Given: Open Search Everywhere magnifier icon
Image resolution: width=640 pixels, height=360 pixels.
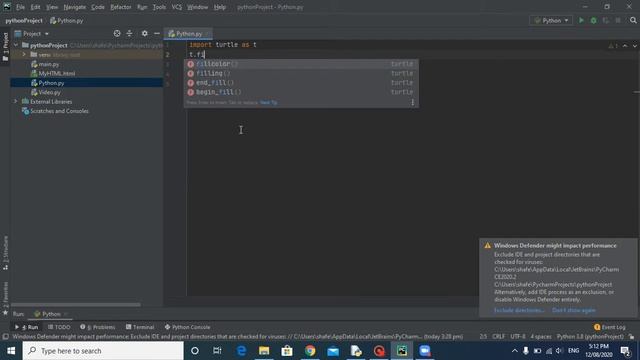Looking at the screenshot, I should (x=633, y=20).
